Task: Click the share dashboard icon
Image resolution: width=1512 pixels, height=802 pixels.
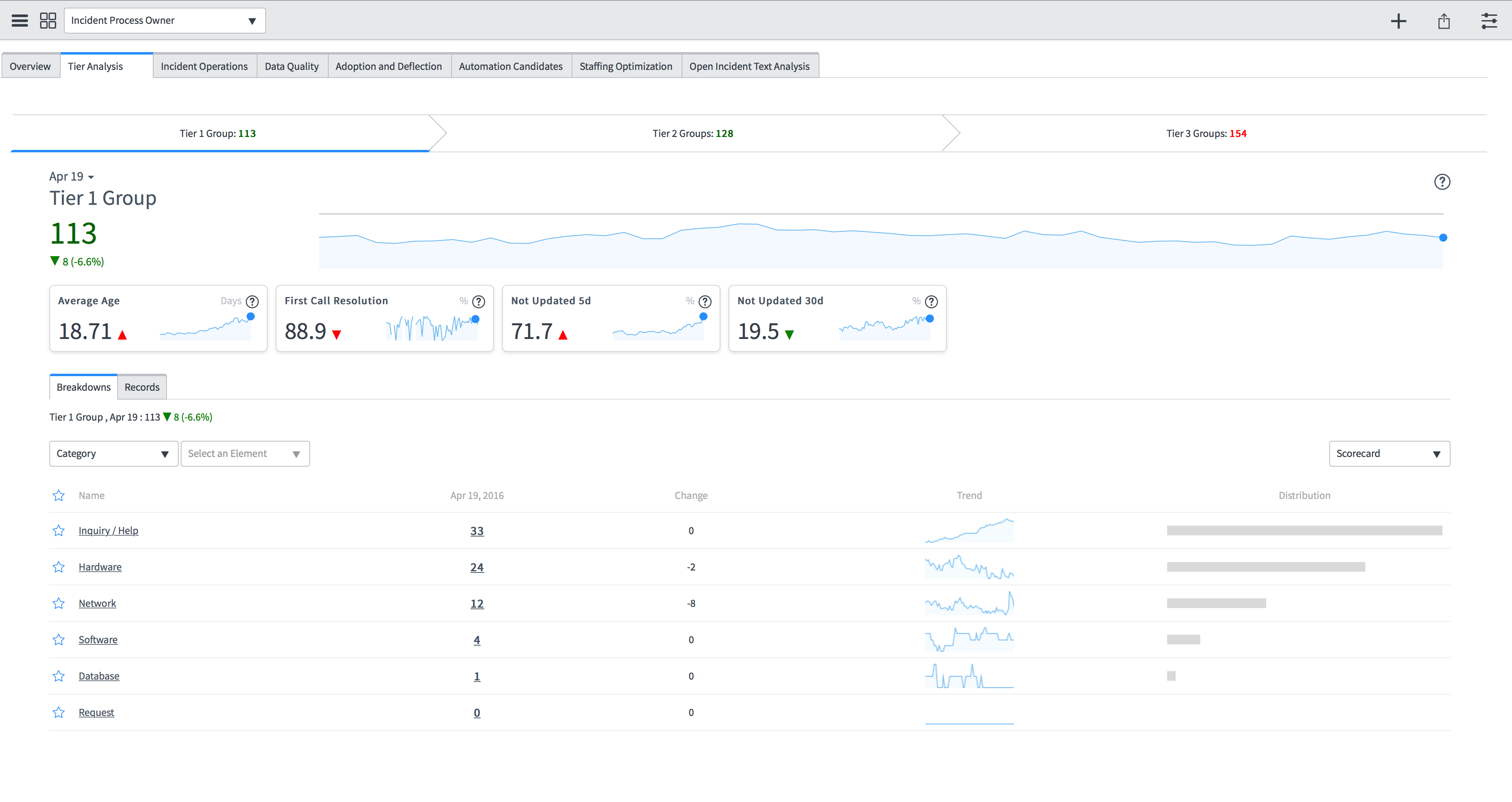Action: coord(1444,21)
